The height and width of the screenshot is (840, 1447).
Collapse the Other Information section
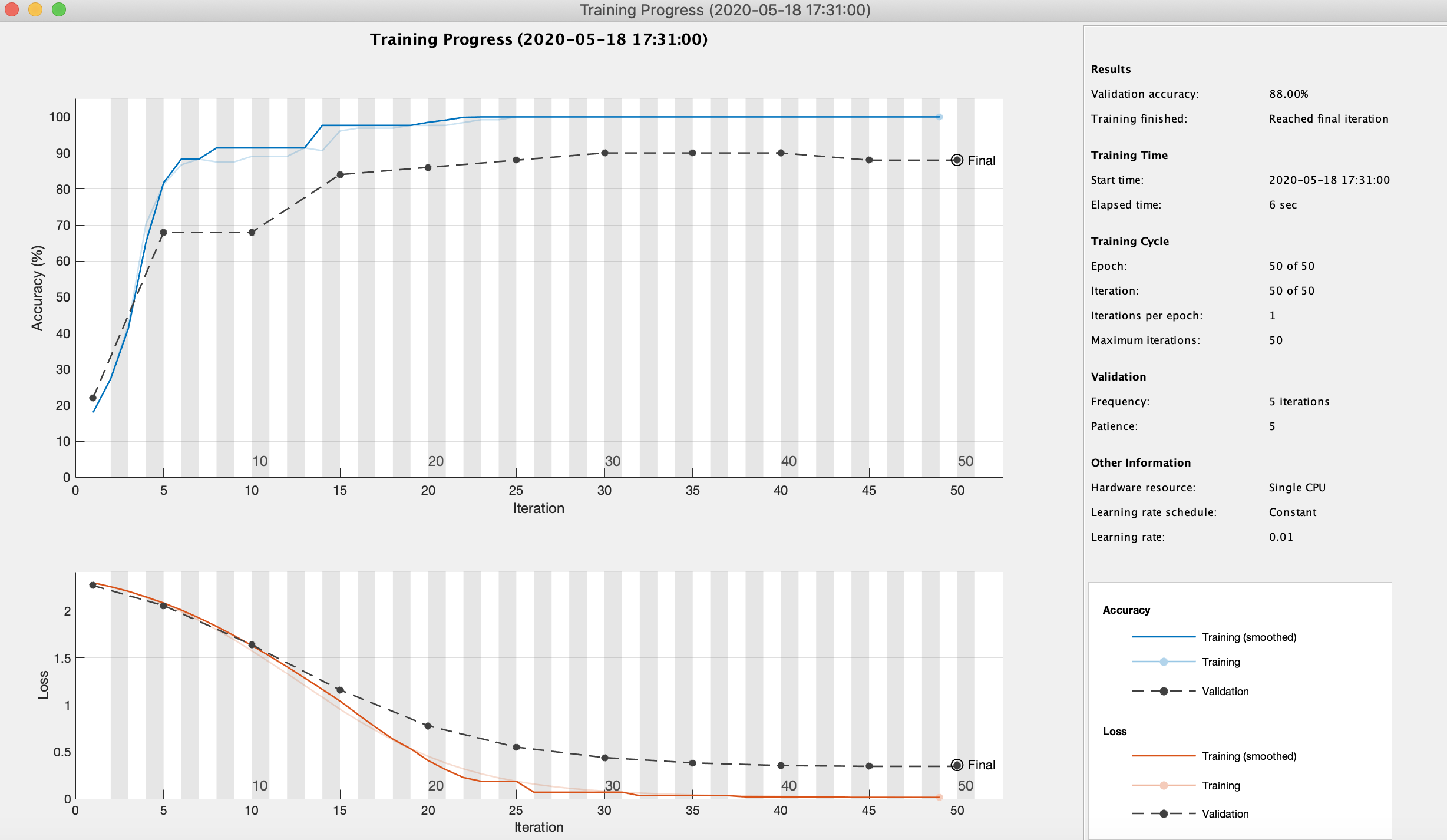pyautogui.click(x=1141, y=463)
